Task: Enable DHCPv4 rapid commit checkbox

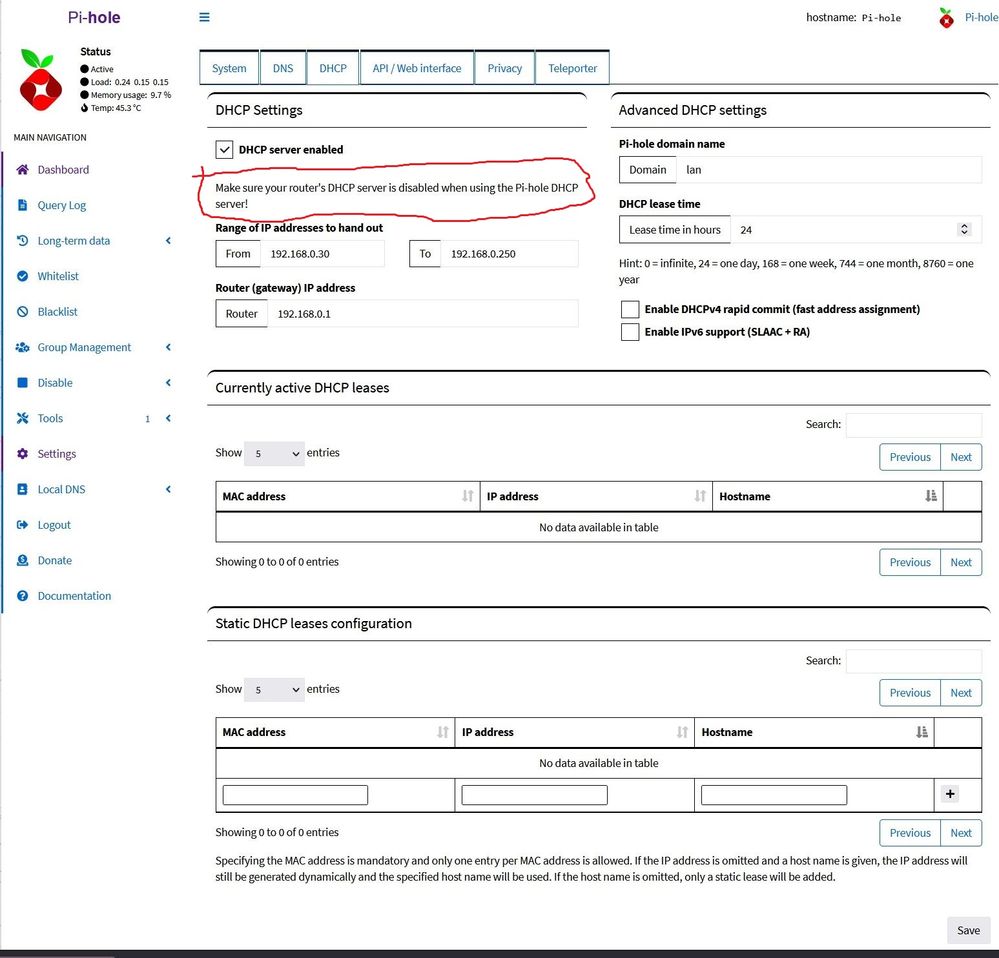Action: pyautogui.click(x=630, y=310)
